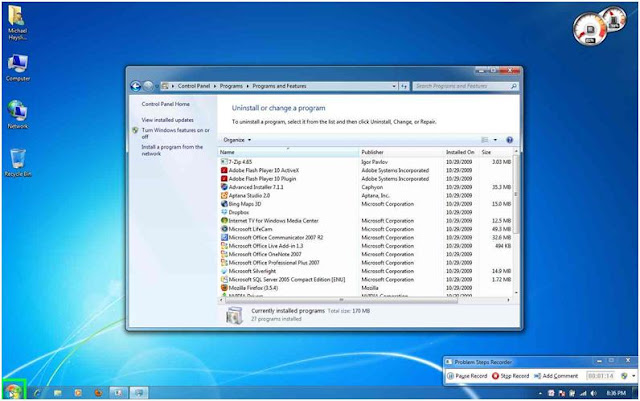The height and width of the screenshot is (401, 640).
Task: Select Adobe Flash Player 10 Plugin row
Action: [x=365, y=179]
